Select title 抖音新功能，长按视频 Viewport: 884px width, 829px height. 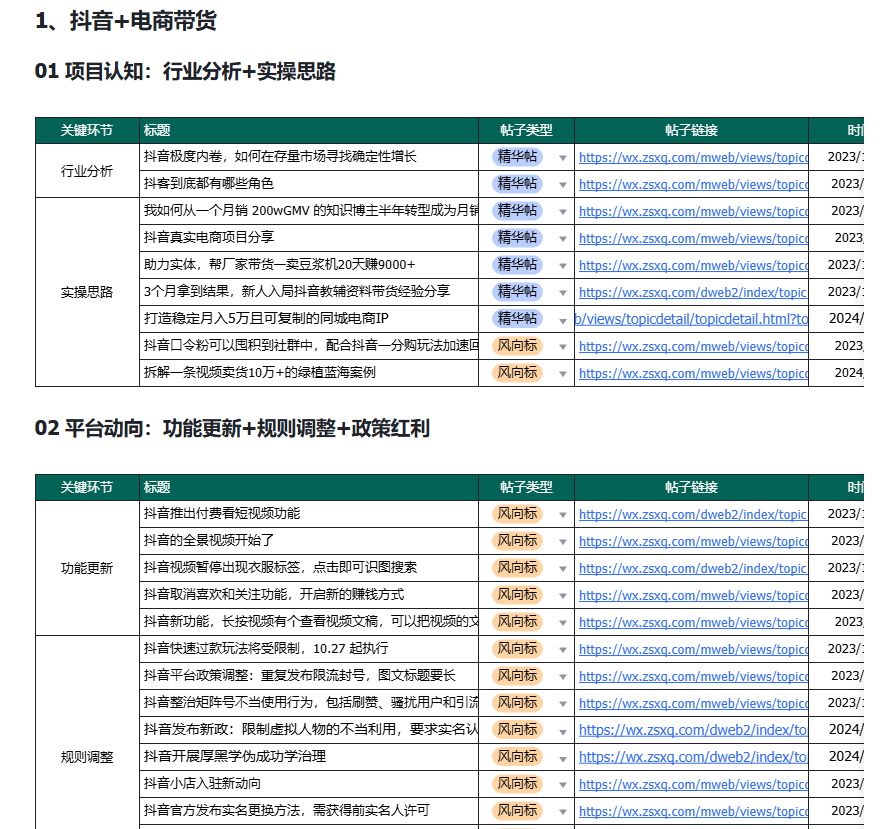311,621
